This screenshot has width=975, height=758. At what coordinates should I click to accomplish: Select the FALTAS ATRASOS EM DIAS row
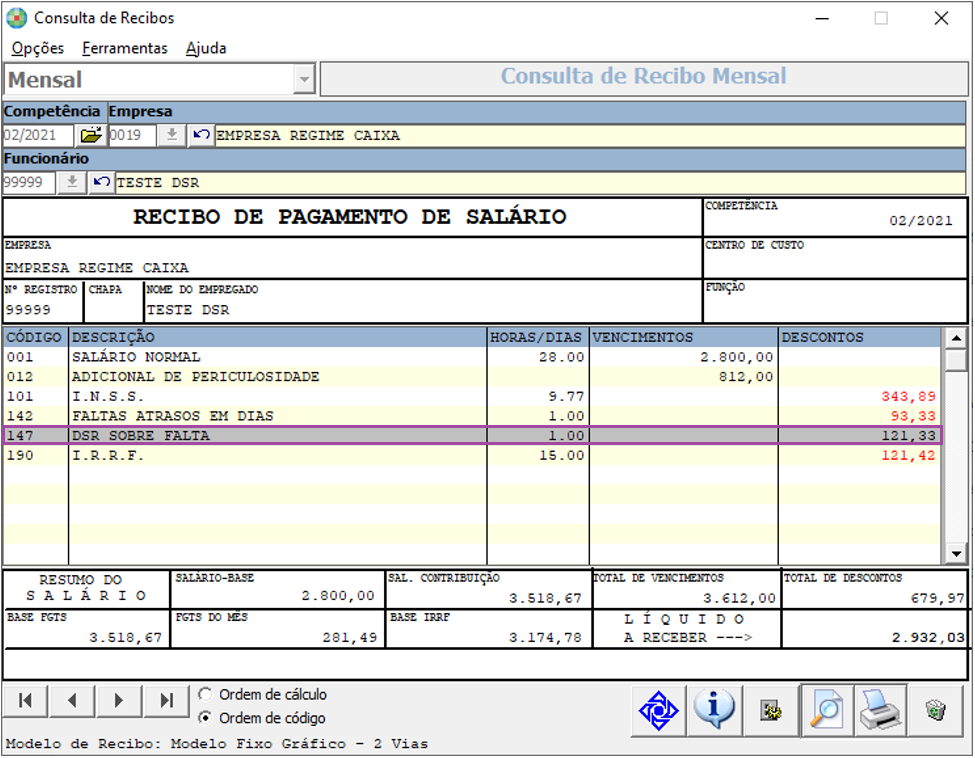[473, 416]
